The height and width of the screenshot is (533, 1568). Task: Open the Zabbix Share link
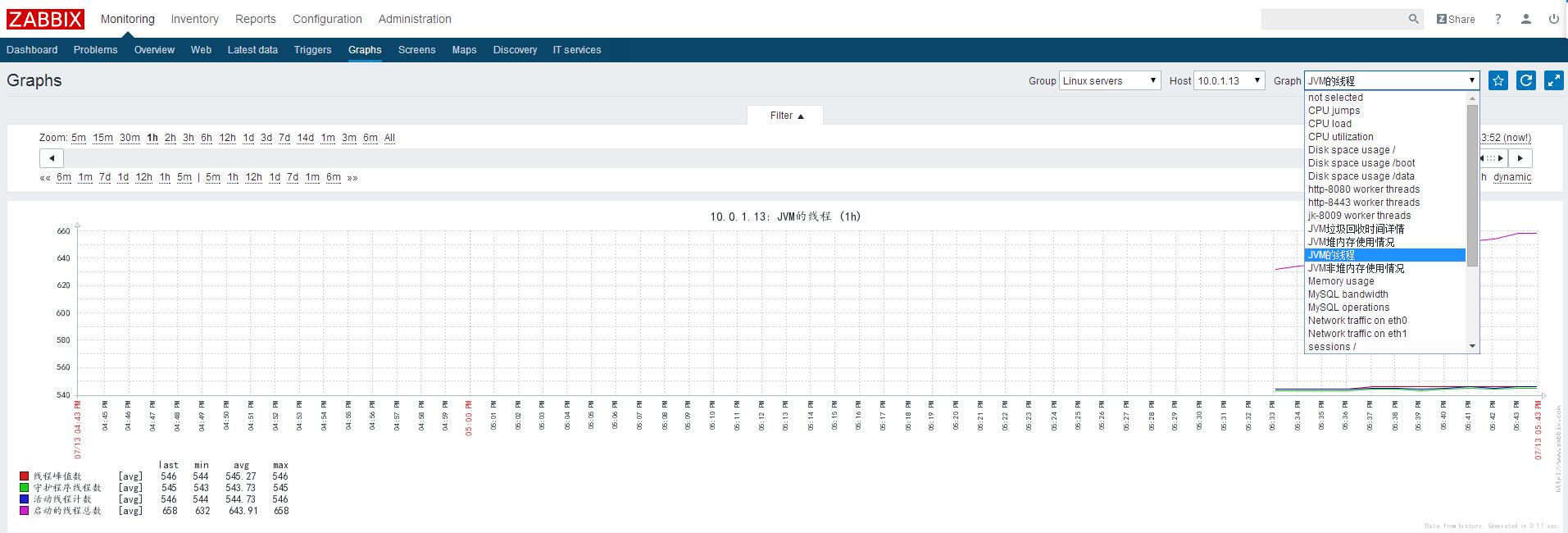point(1456,19)
